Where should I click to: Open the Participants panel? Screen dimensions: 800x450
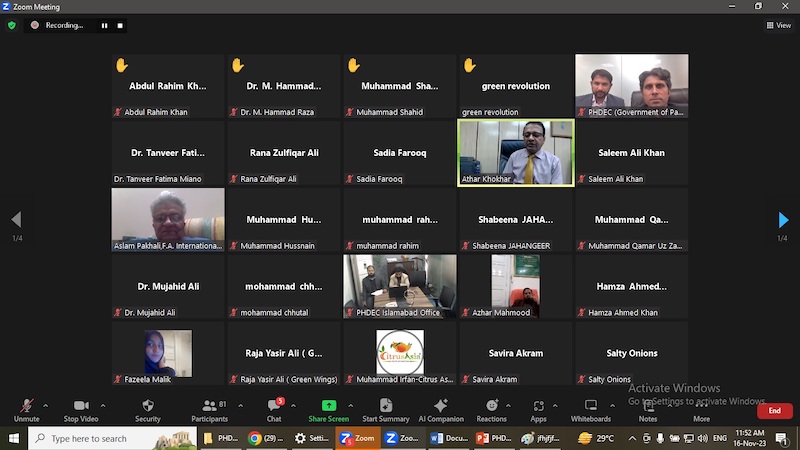209,406
